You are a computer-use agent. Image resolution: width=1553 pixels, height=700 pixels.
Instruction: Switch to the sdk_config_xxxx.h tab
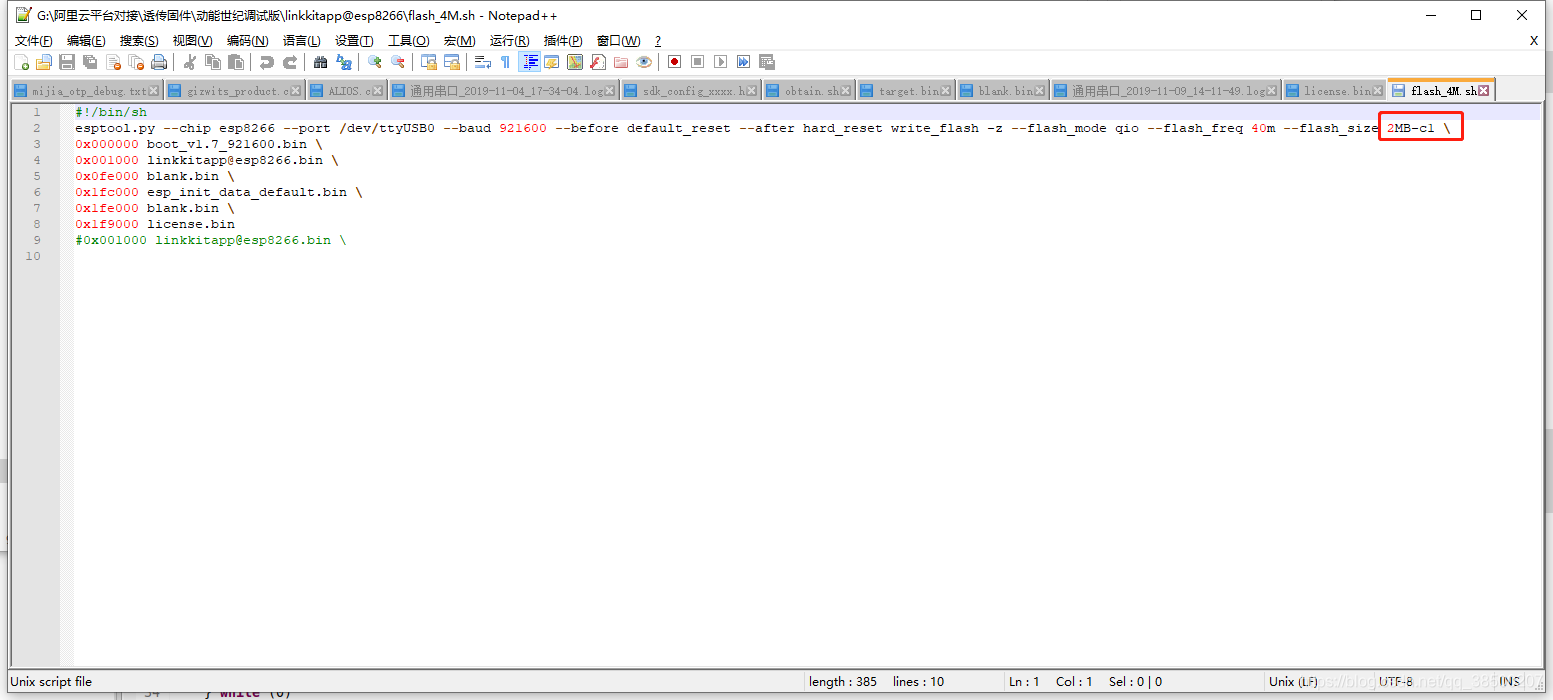pos(691,91)
